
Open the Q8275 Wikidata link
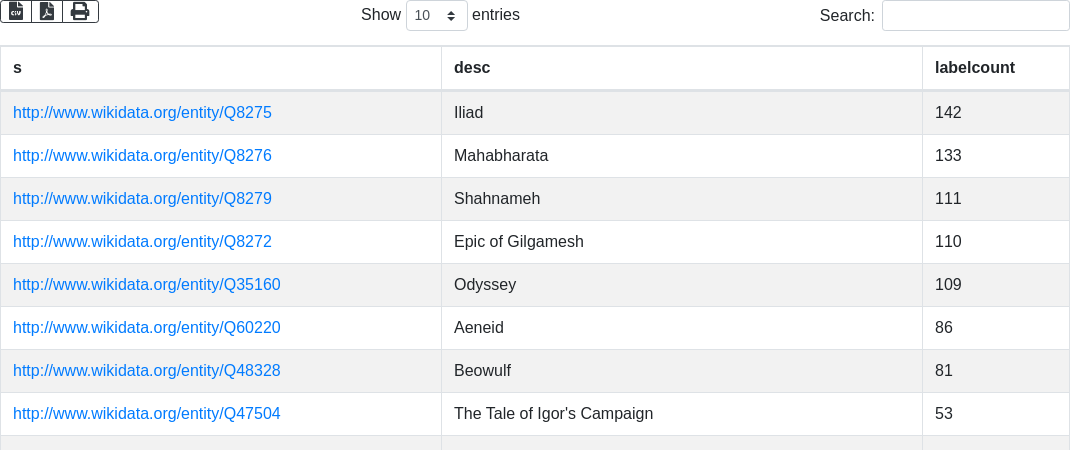(142, 113)
